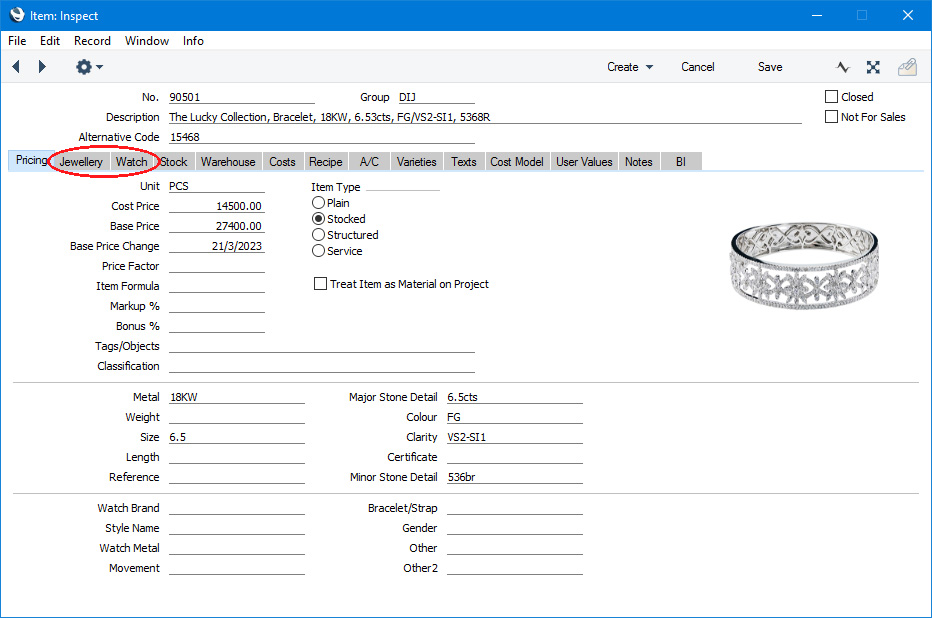This screenshot has width=932, height=618.
Task: Click the Base Price field
Action: [216, 226]
